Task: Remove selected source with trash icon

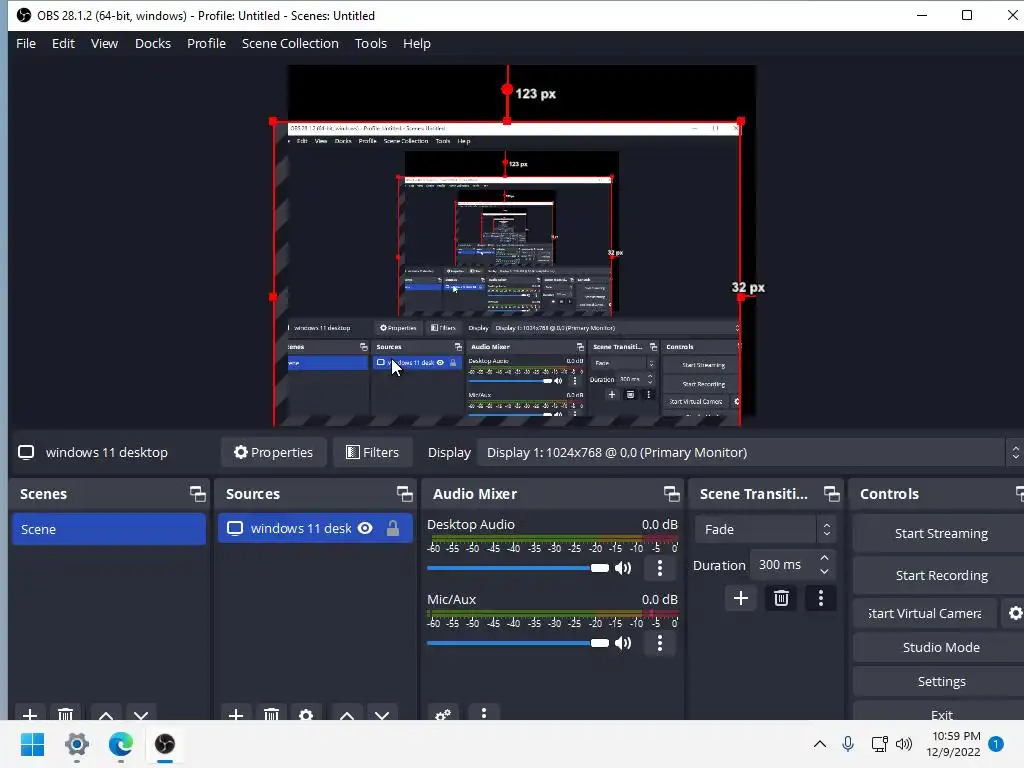Action: (272, 714)
